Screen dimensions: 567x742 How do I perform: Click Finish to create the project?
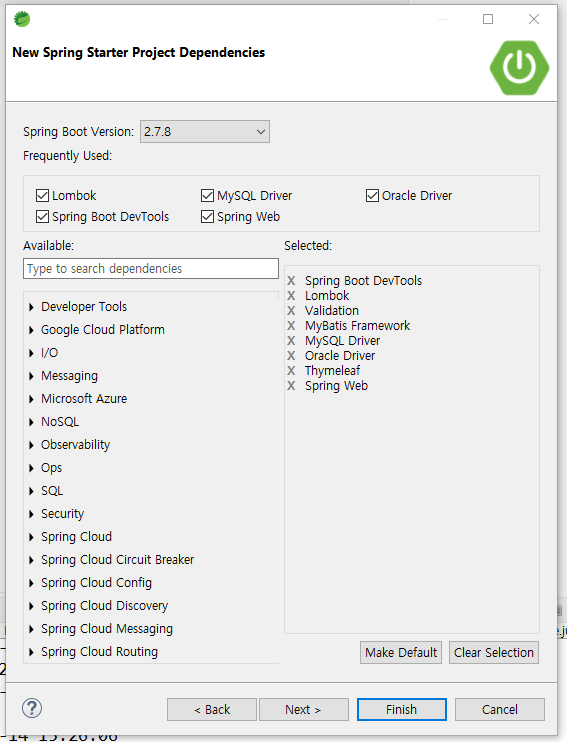click(401, 709)
